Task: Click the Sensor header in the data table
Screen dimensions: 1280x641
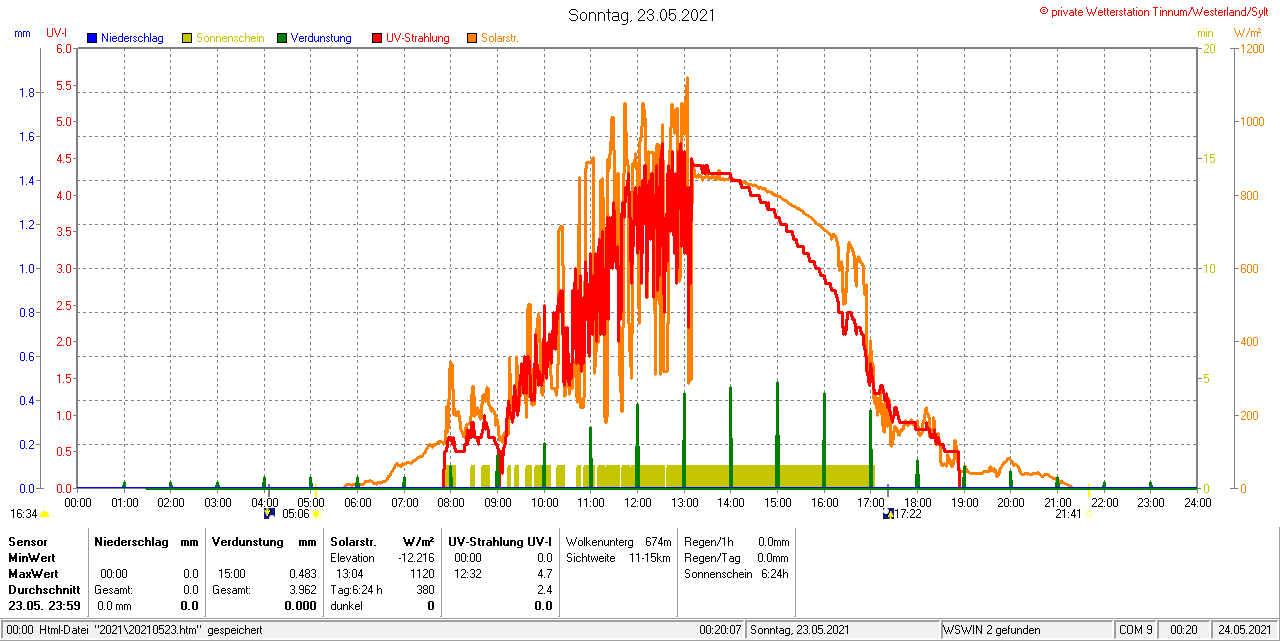Action: point(27,541)
